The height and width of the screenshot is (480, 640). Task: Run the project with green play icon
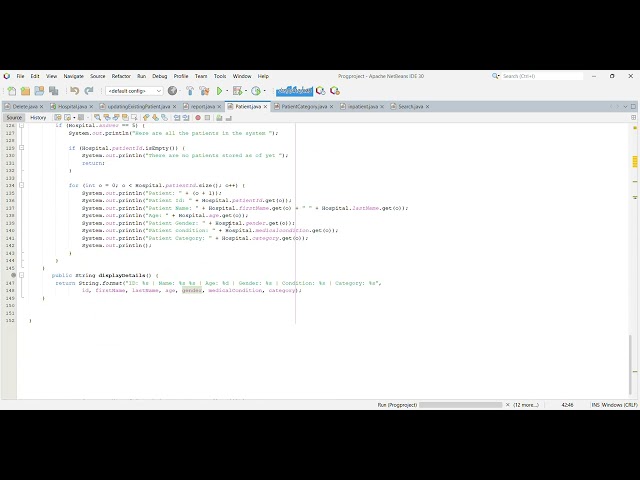pyautogui.click(x=219, y=91)
